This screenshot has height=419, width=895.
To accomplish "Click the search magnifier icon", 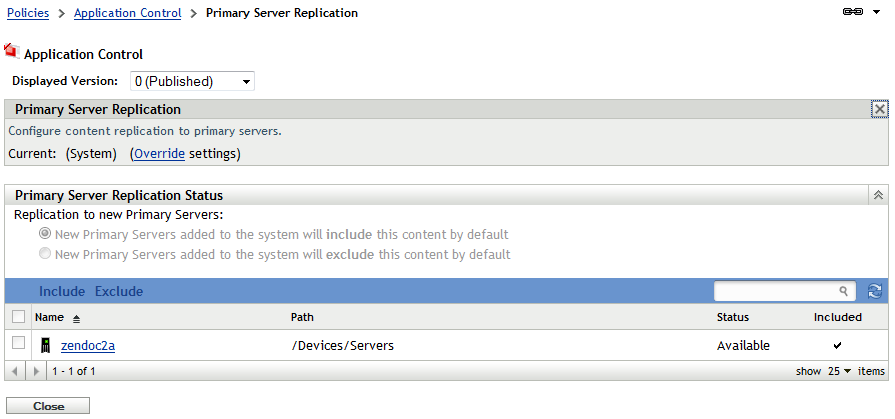I will 845,291.
